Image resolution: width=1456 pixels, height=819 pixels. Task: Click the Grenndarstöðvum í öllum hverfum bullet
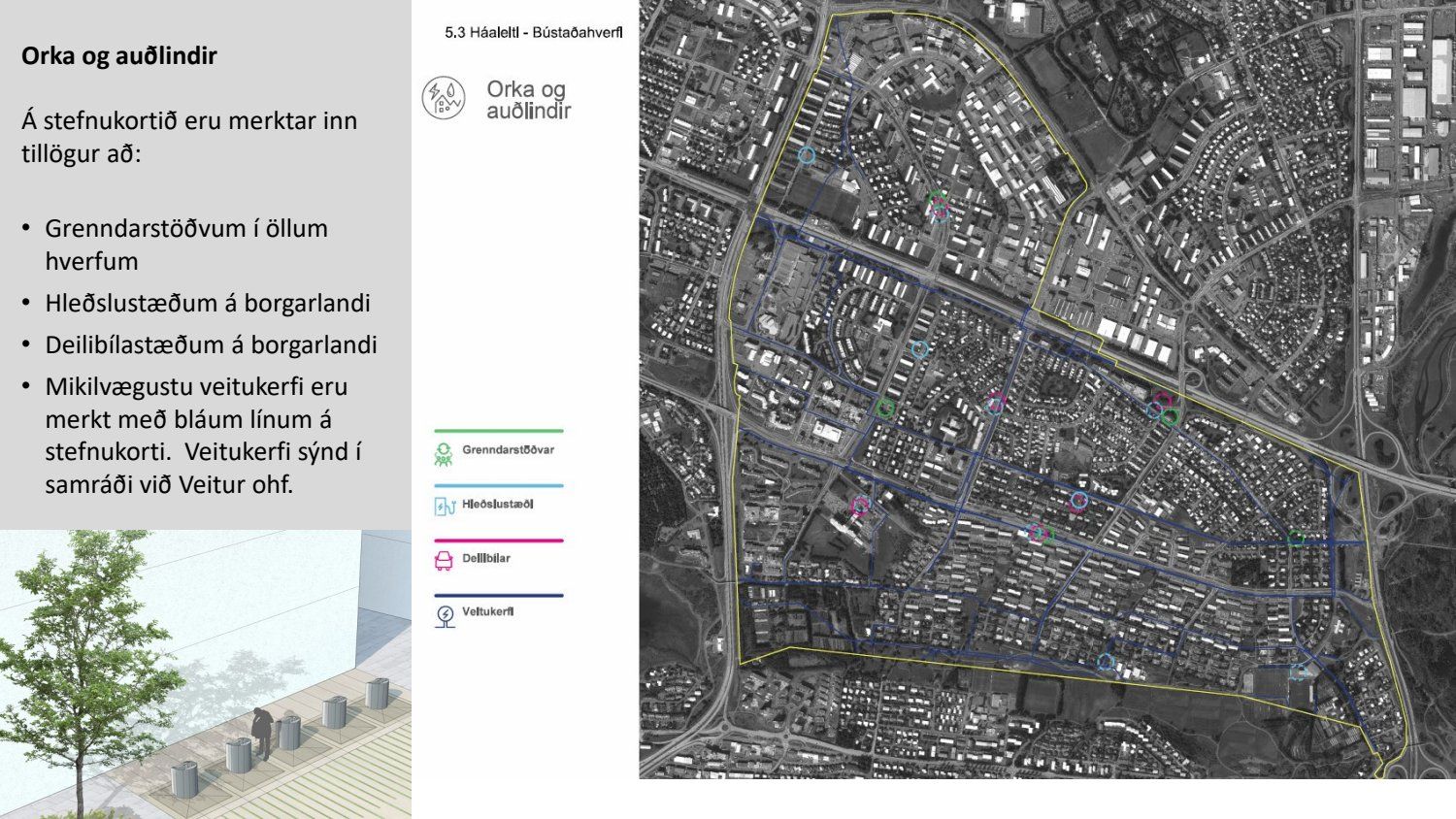(x=186, y=245)
